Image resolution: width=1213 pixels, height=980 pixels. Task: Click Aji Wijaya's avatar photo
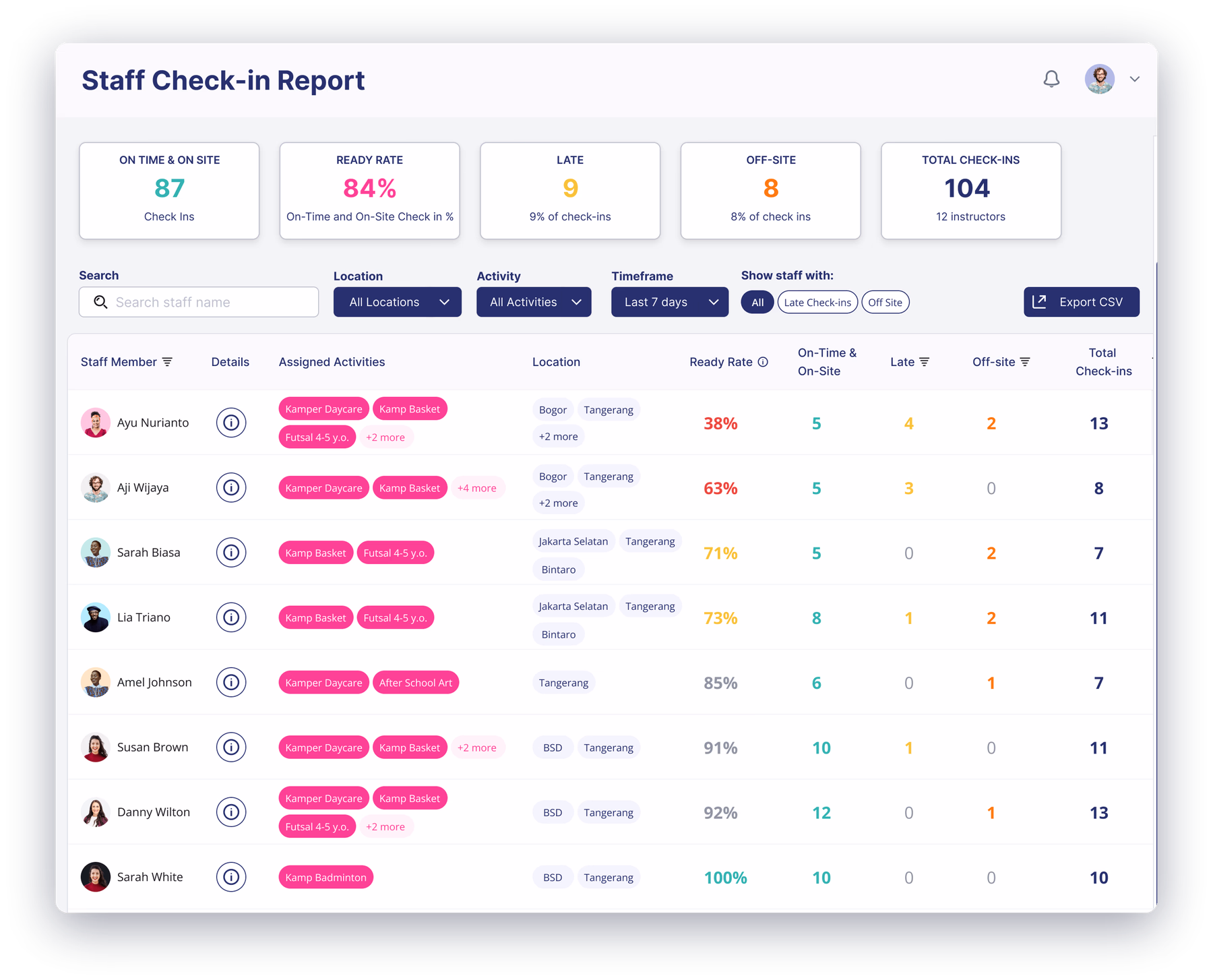coord(96,487)
